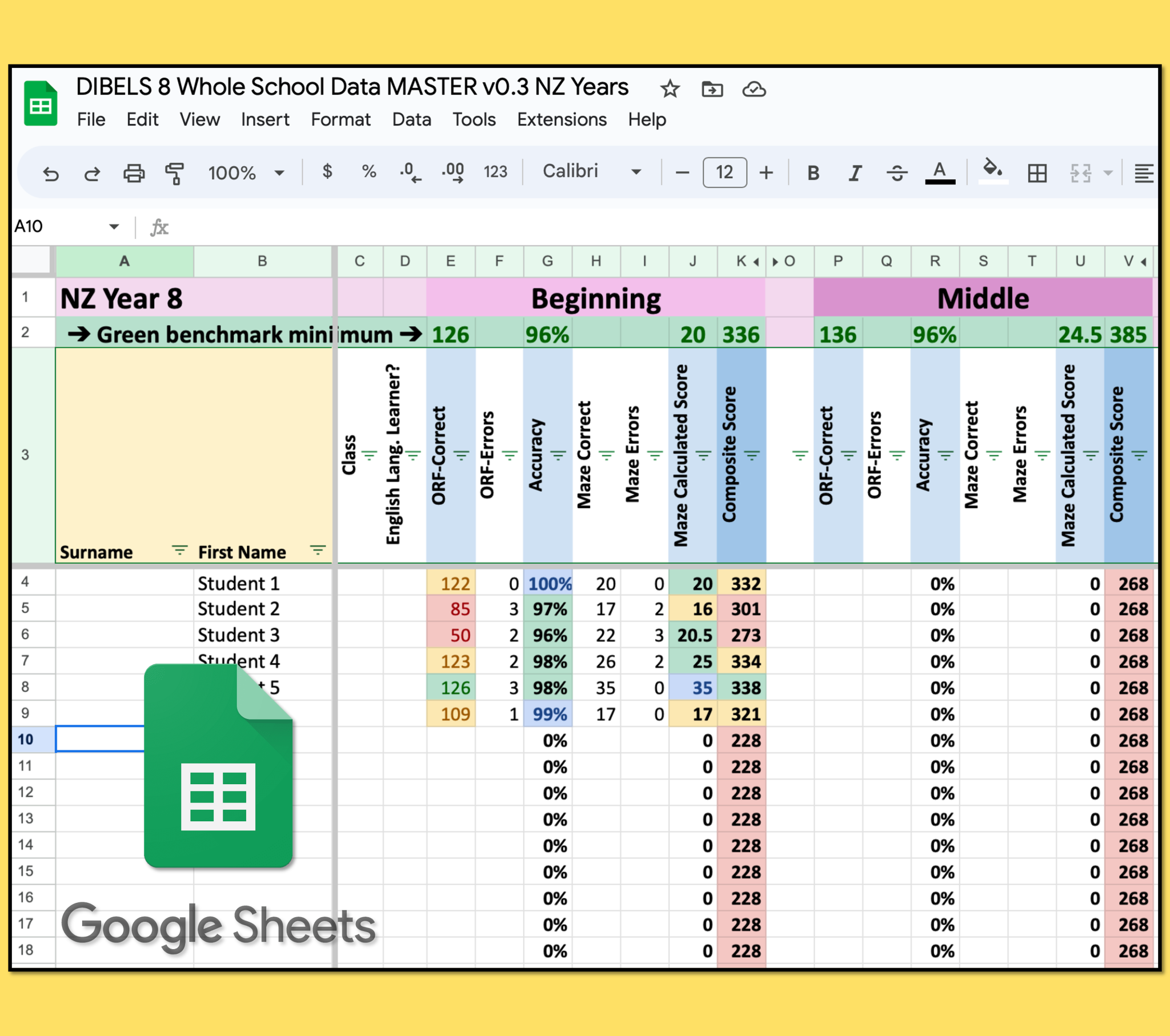Format selection as percent
Screen dimensions: 1170x1036
368,172
